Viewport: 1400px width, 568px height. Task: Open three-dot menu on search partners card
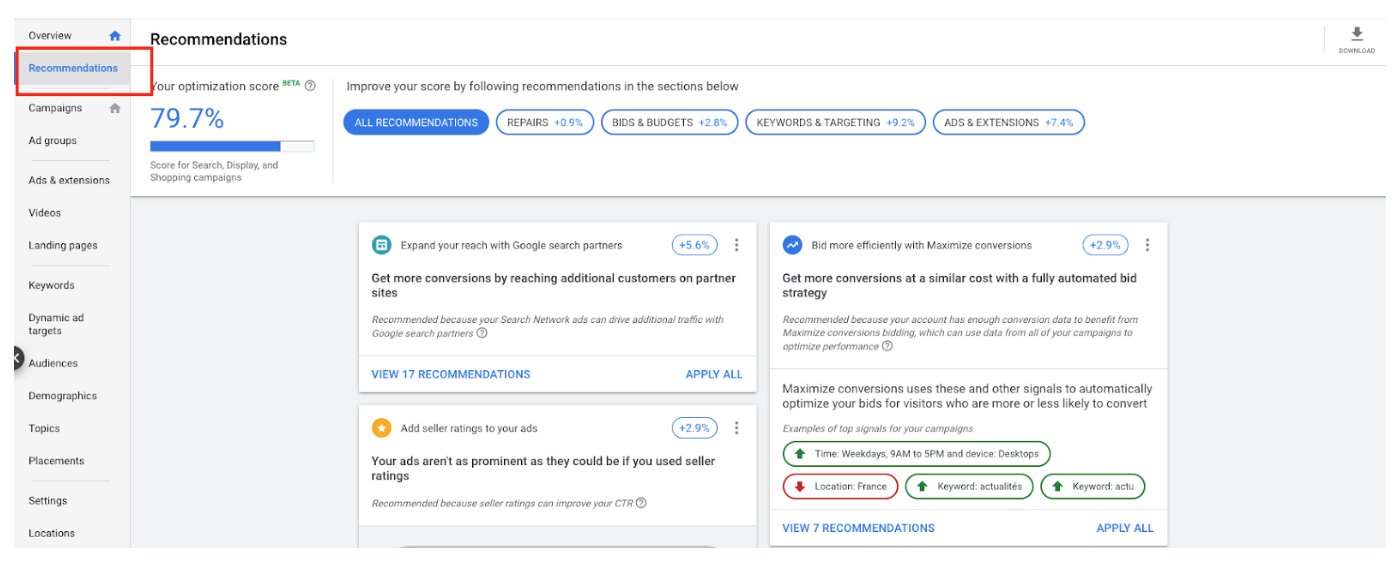pos(737,245)
